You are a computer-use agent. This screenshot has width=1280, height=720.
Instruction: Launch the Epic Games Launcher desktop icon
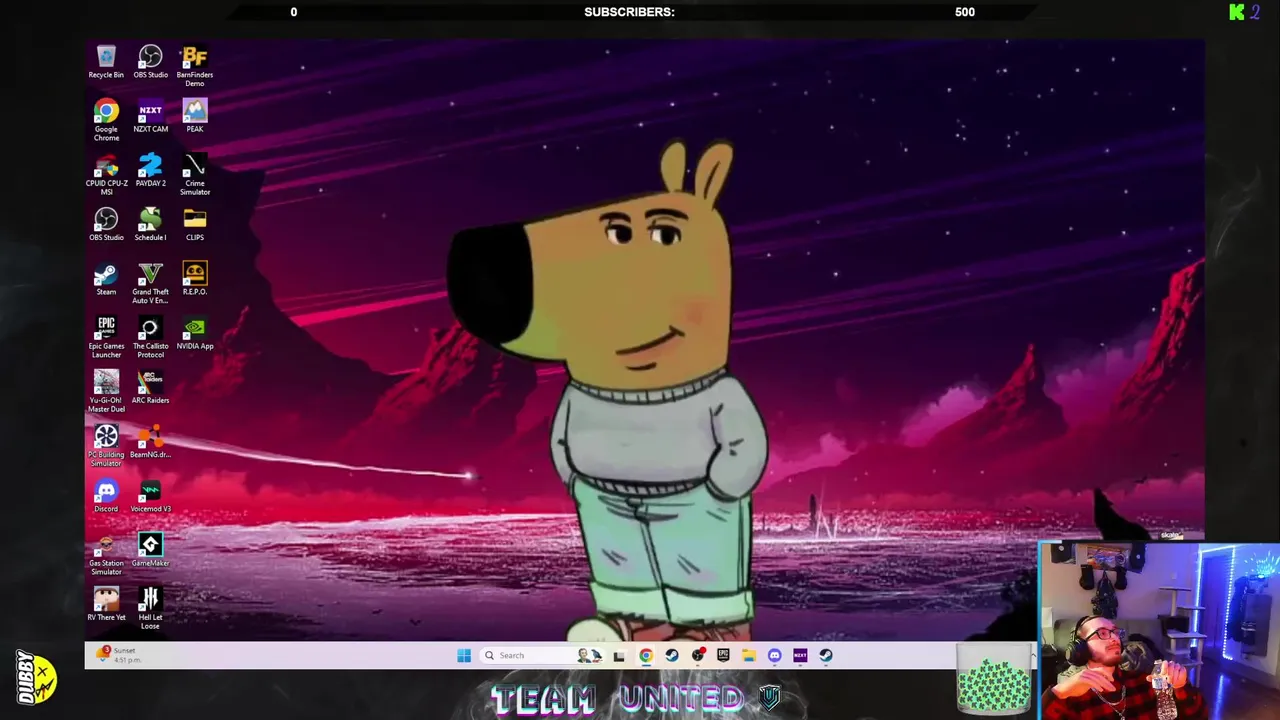(x=106, y=337)
